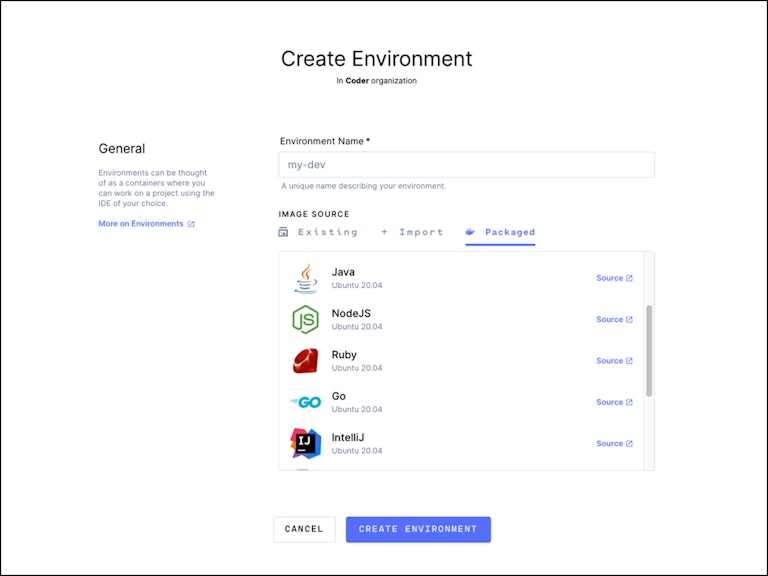Screen dimensions: 768x576
Task: Click Ubuntu 20.04 under NodeJS
Action: click(357, 327)
